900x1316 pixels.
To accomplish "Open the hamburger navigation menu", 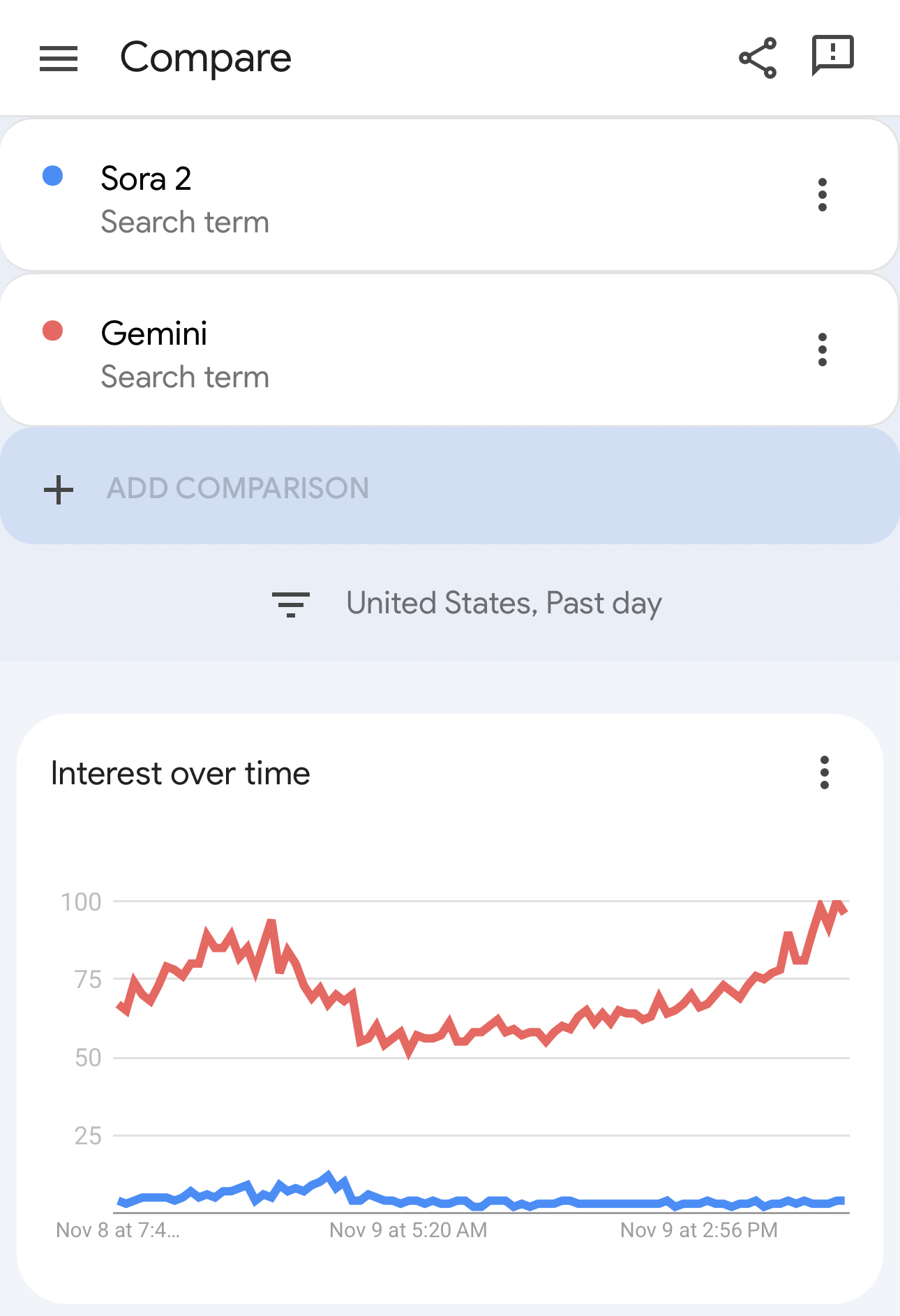I will pos(59,58).
